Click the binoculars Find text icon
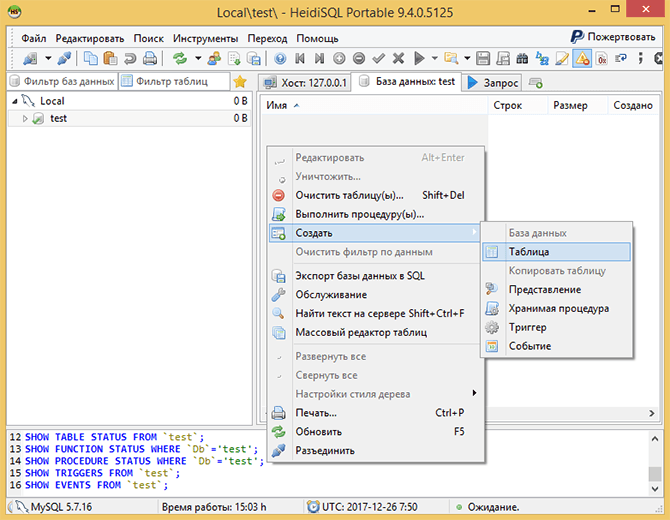The width and height of the screenshot is (670, 520). (x=522, y=58)
